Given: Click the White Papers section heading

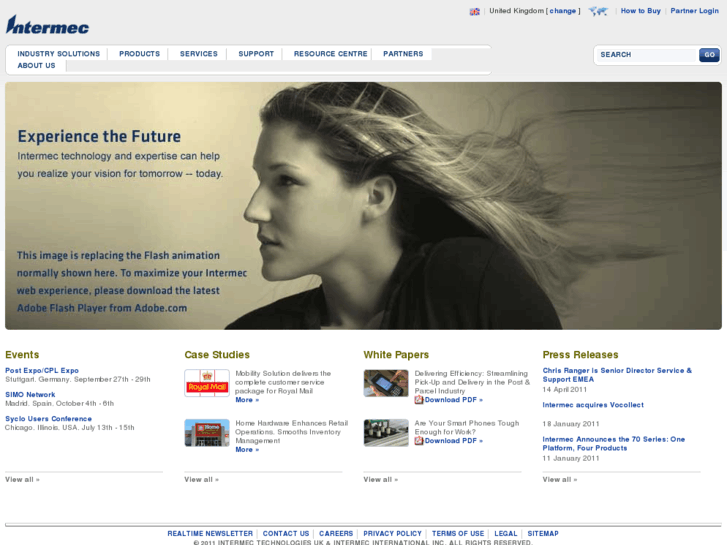Looking at the screenshot, I should pyautogui.click(x=396, y=355).
